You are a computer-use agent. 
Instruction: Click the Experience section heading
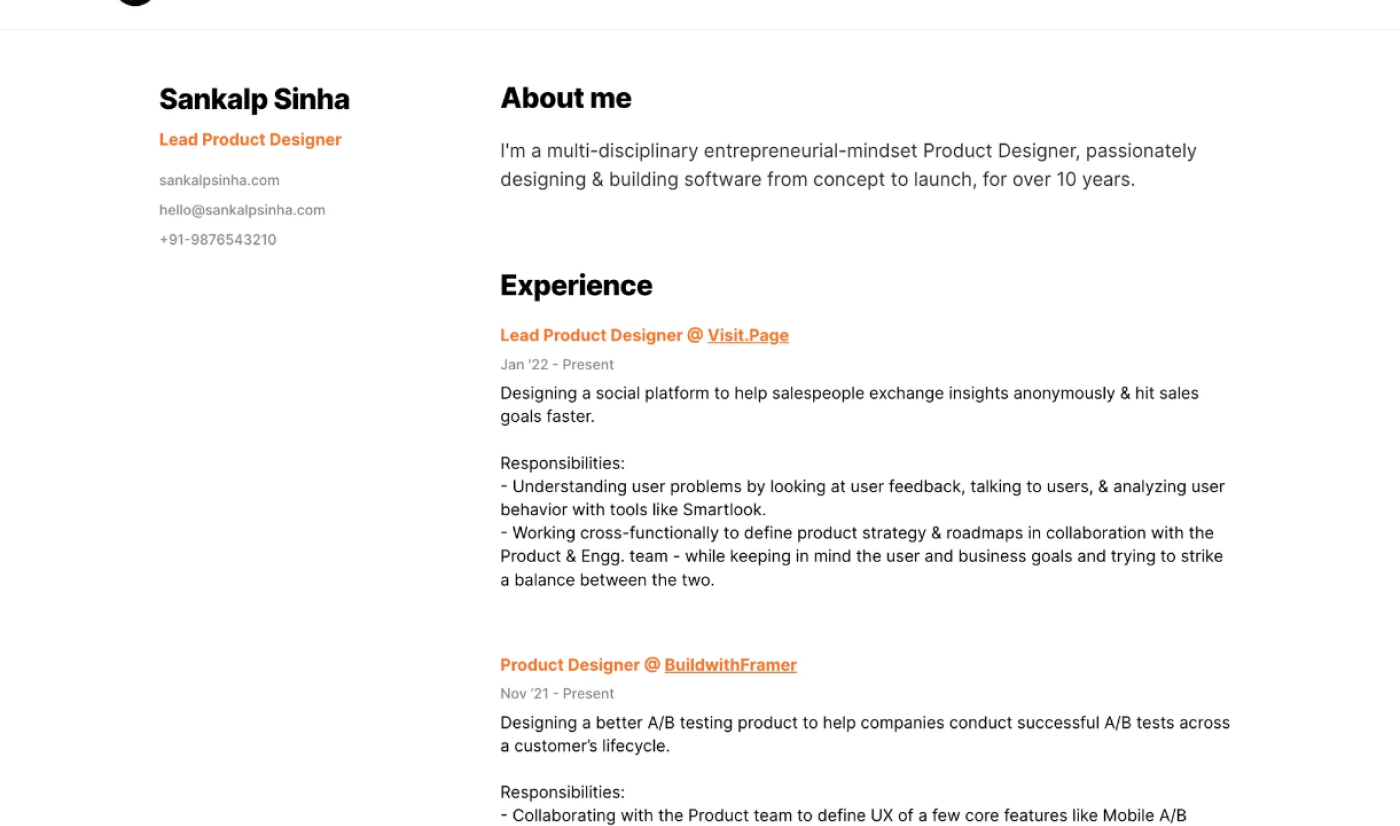(x=576, y=285)
